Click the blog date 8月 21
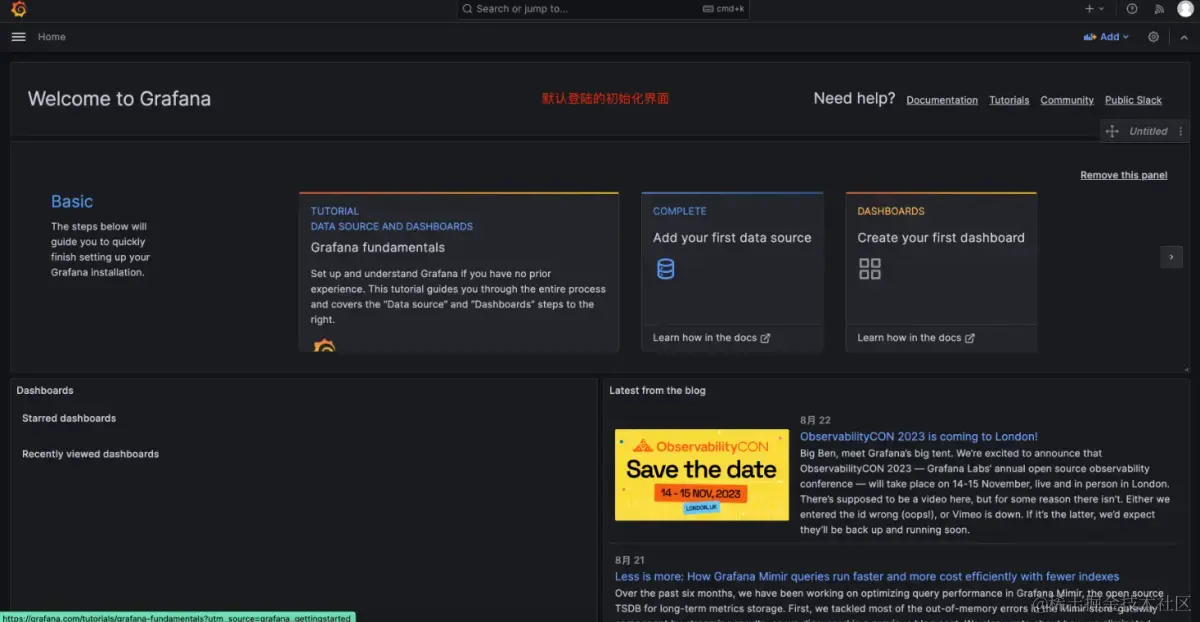The height and width of the screenshot is (622, 1200). click(x=630, y=561)
